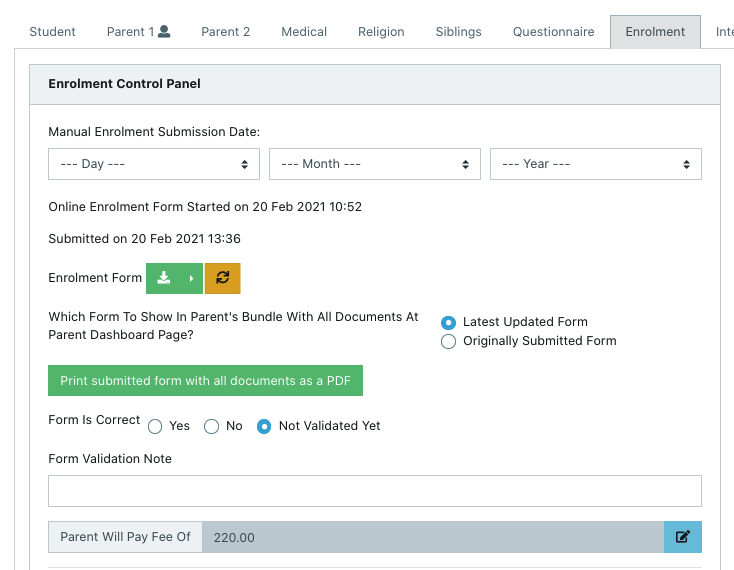Image resolution: width=734 pixels, height=570 pixels.
Task: Click the Form Validation Note text field
Action: [x=374, y=491]
